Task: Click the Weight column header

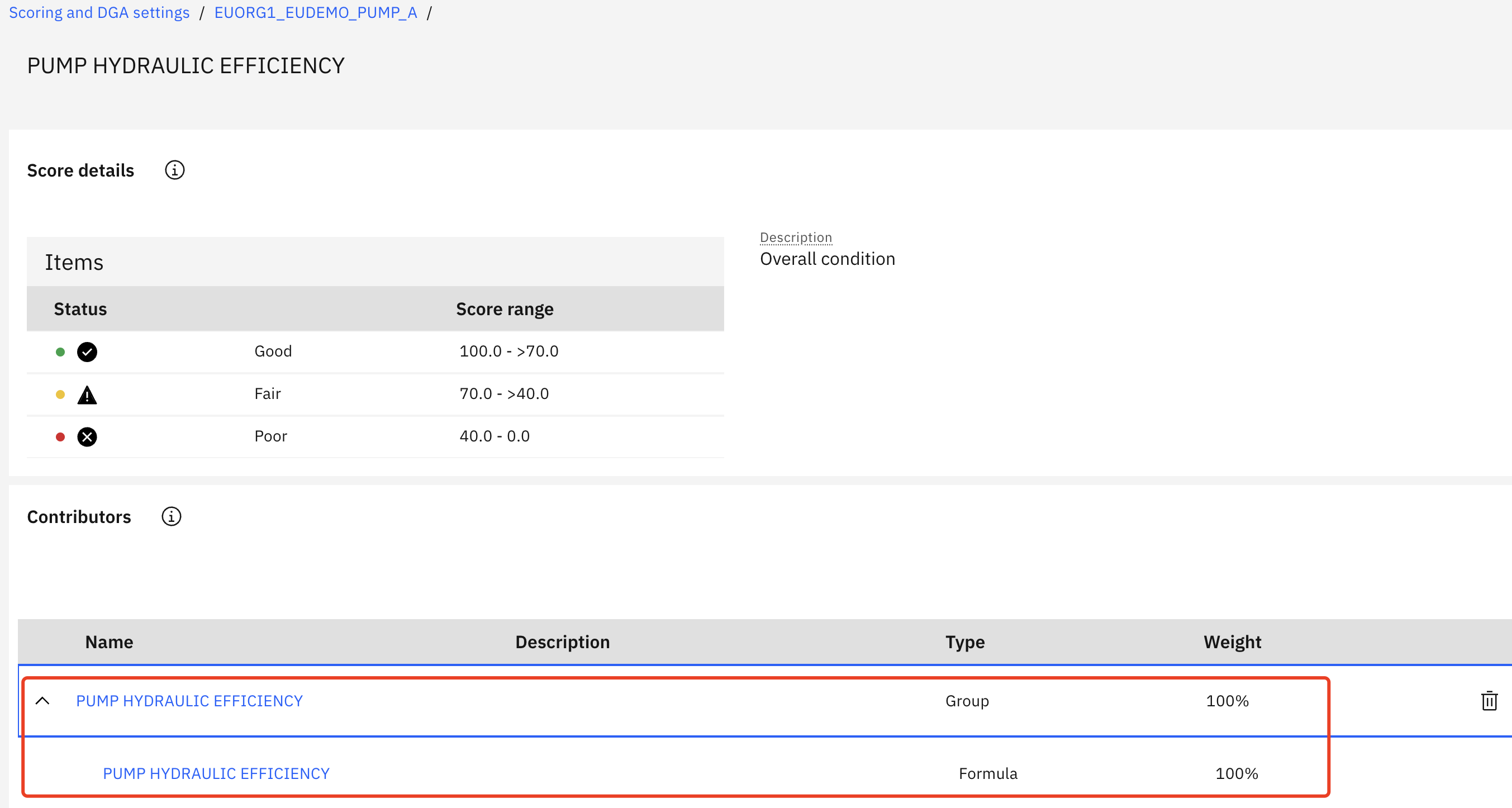Action: [1232, 641]
